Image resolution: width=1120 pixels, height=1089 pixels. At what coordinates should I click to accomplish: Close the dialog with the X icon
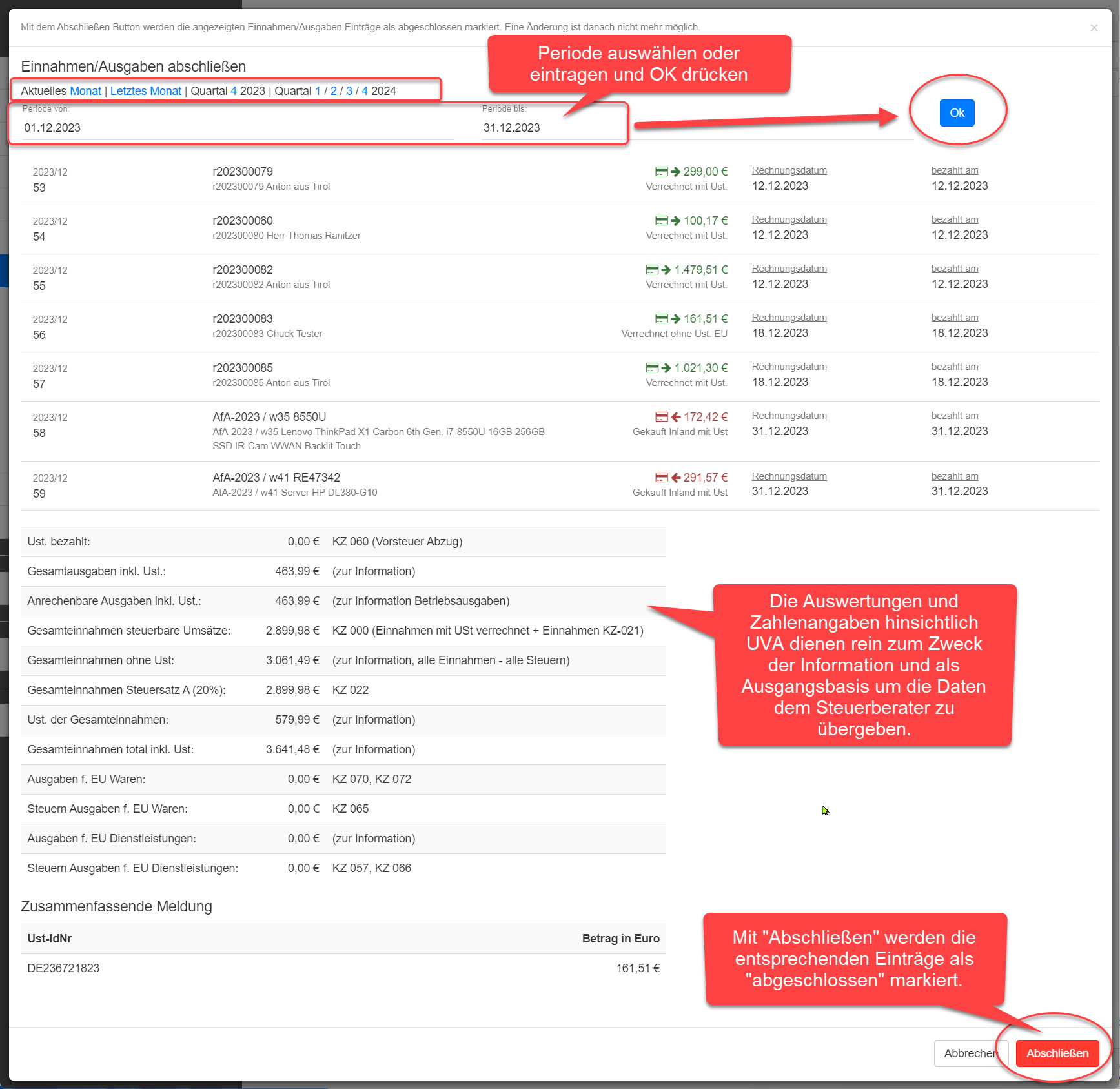tap(1094, 28)
